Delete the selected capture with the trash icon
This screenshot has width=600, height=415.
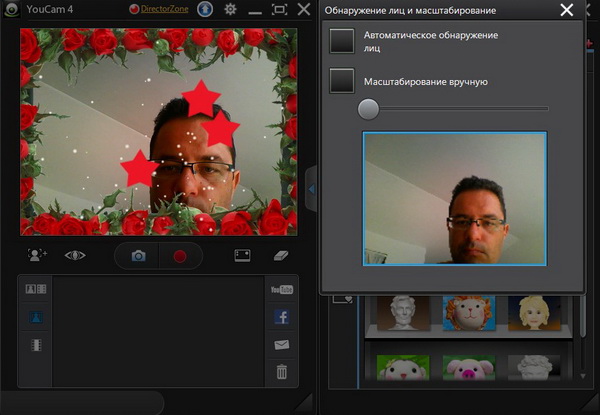[281, 372]
